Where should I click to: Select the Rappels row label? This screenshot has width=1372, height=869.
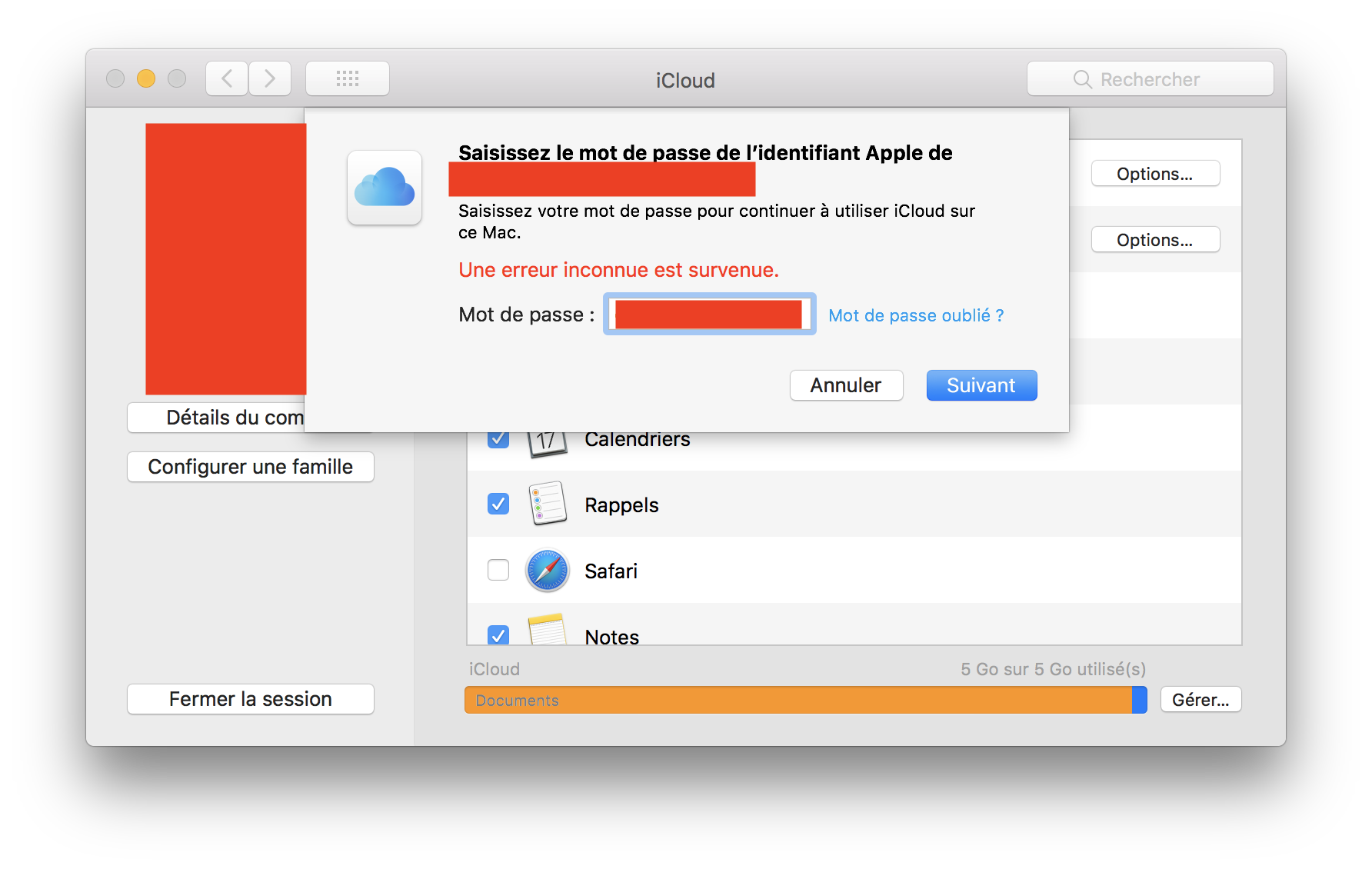[621, 505]
